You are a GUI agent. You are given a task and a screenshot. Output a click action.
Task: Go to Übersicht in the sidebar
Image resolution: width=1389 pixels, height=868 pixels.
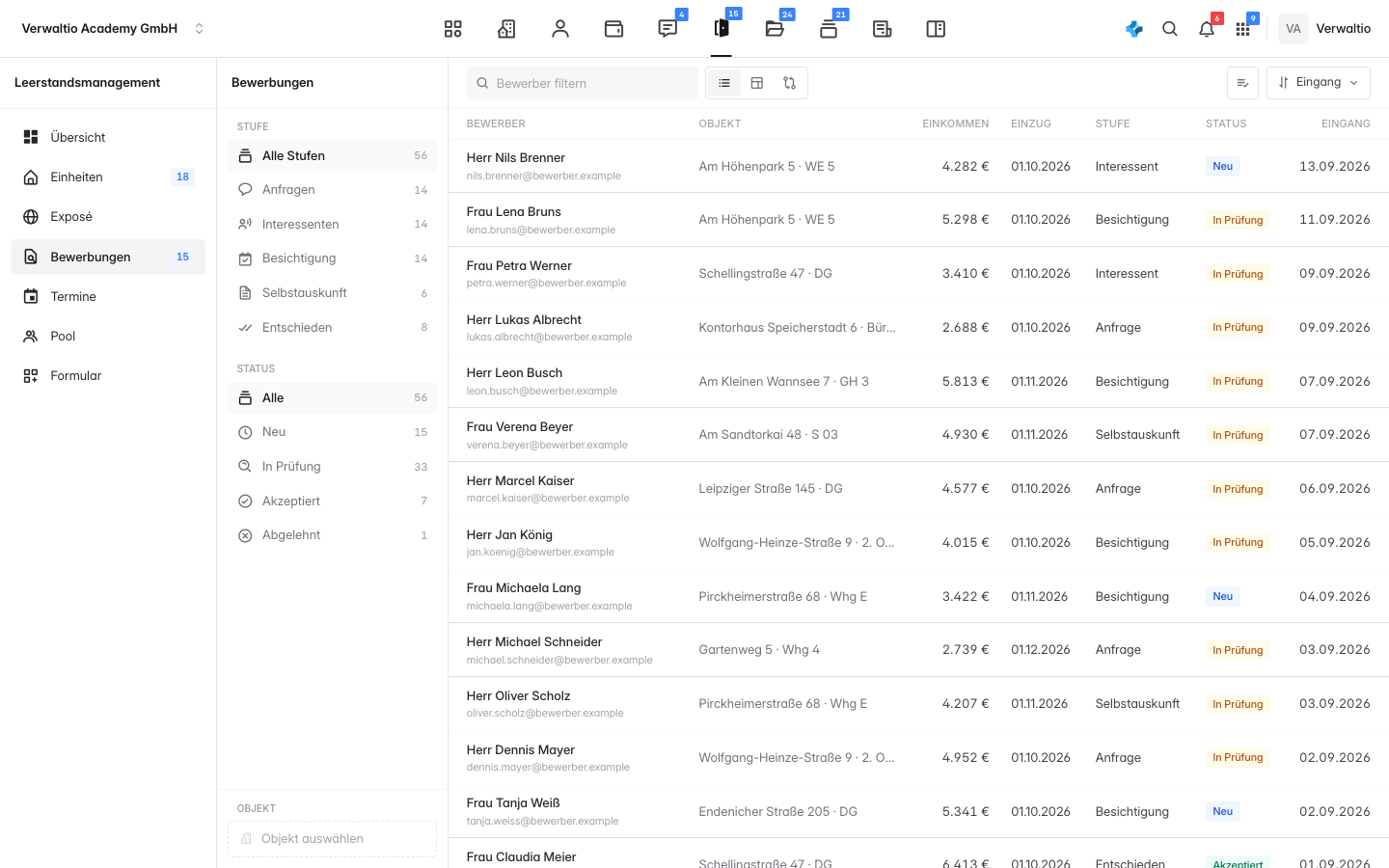coord(108,137)
